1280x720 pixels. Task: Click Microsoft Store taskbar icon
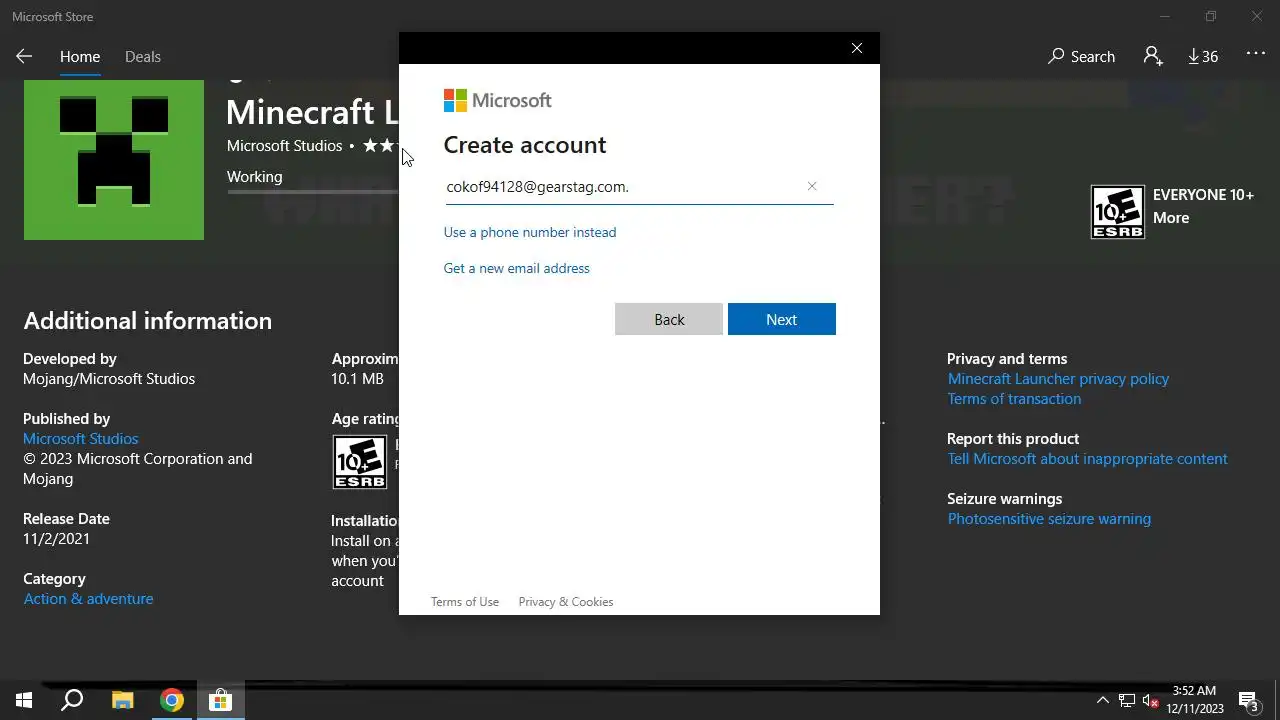[x=220, y=700]
